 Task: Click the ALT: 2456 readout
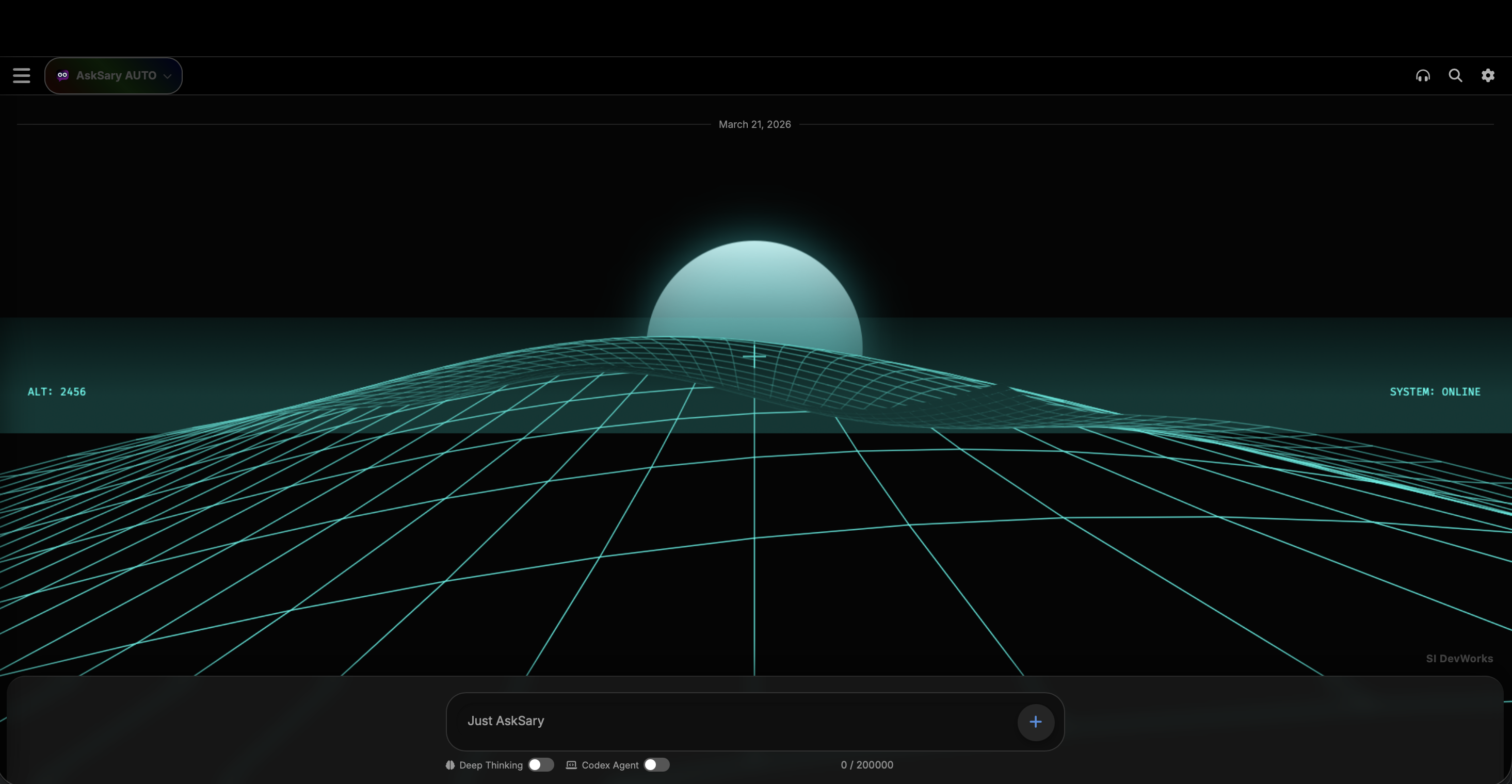(x=57, y=391)
